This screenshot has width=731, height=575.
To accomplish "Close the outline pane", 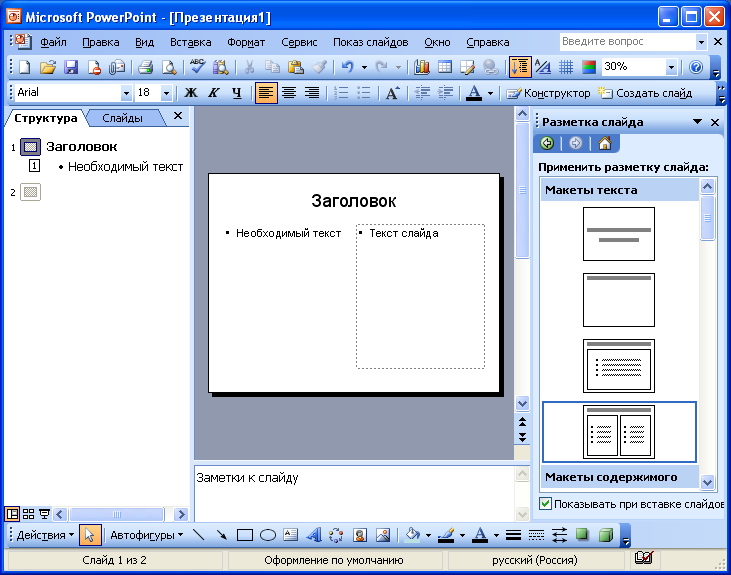I will click(x=178, y=116).
